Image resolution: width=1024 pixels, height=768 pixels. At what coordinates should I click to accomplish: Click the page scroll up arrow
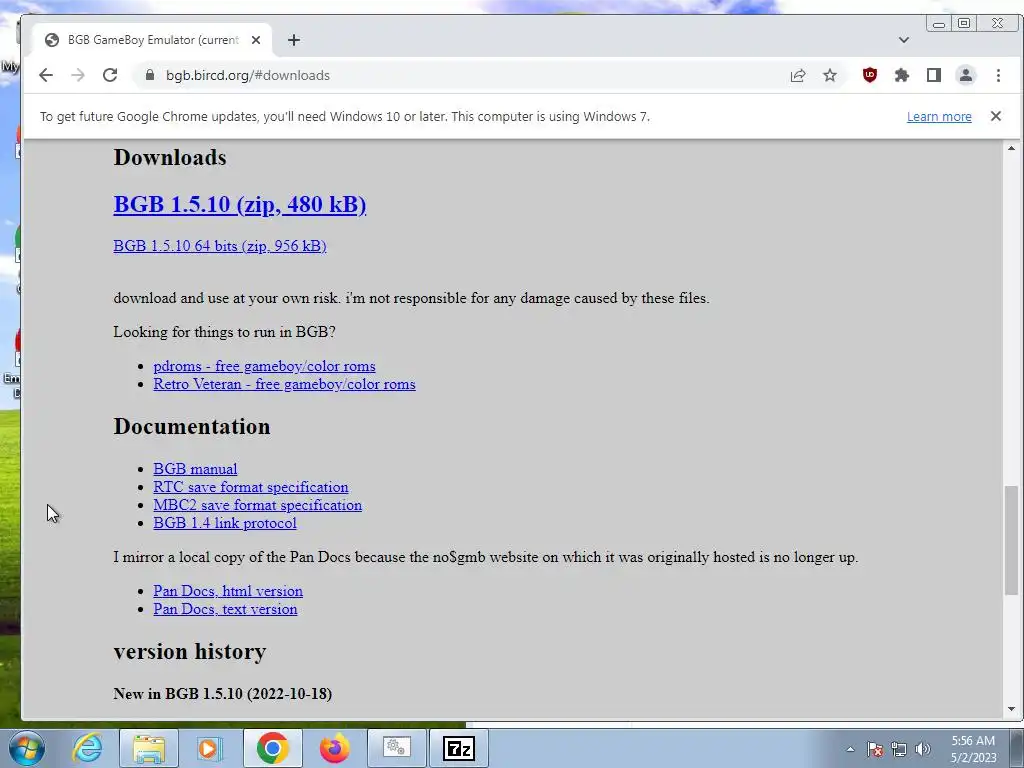tap(1011, 149)
